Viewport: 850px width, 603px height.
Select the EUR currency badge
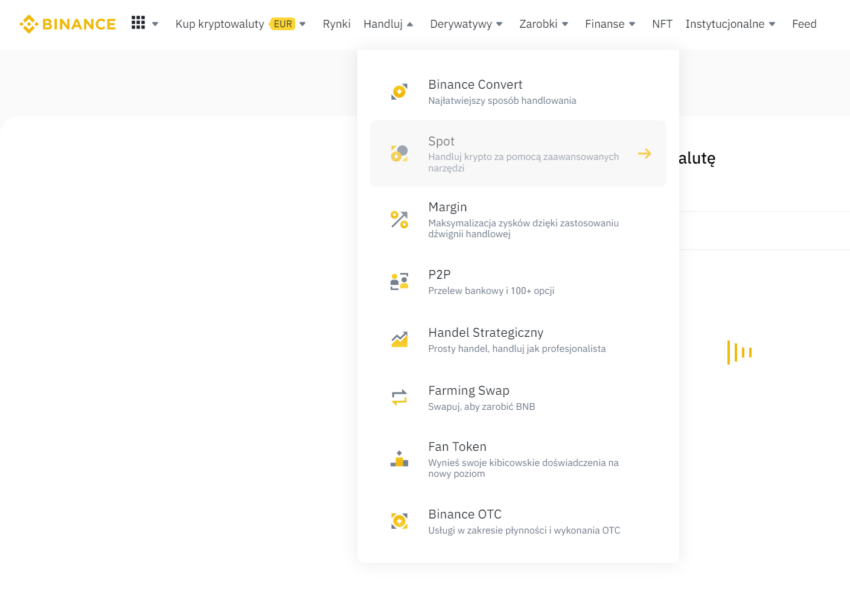(x=282, y=24)
